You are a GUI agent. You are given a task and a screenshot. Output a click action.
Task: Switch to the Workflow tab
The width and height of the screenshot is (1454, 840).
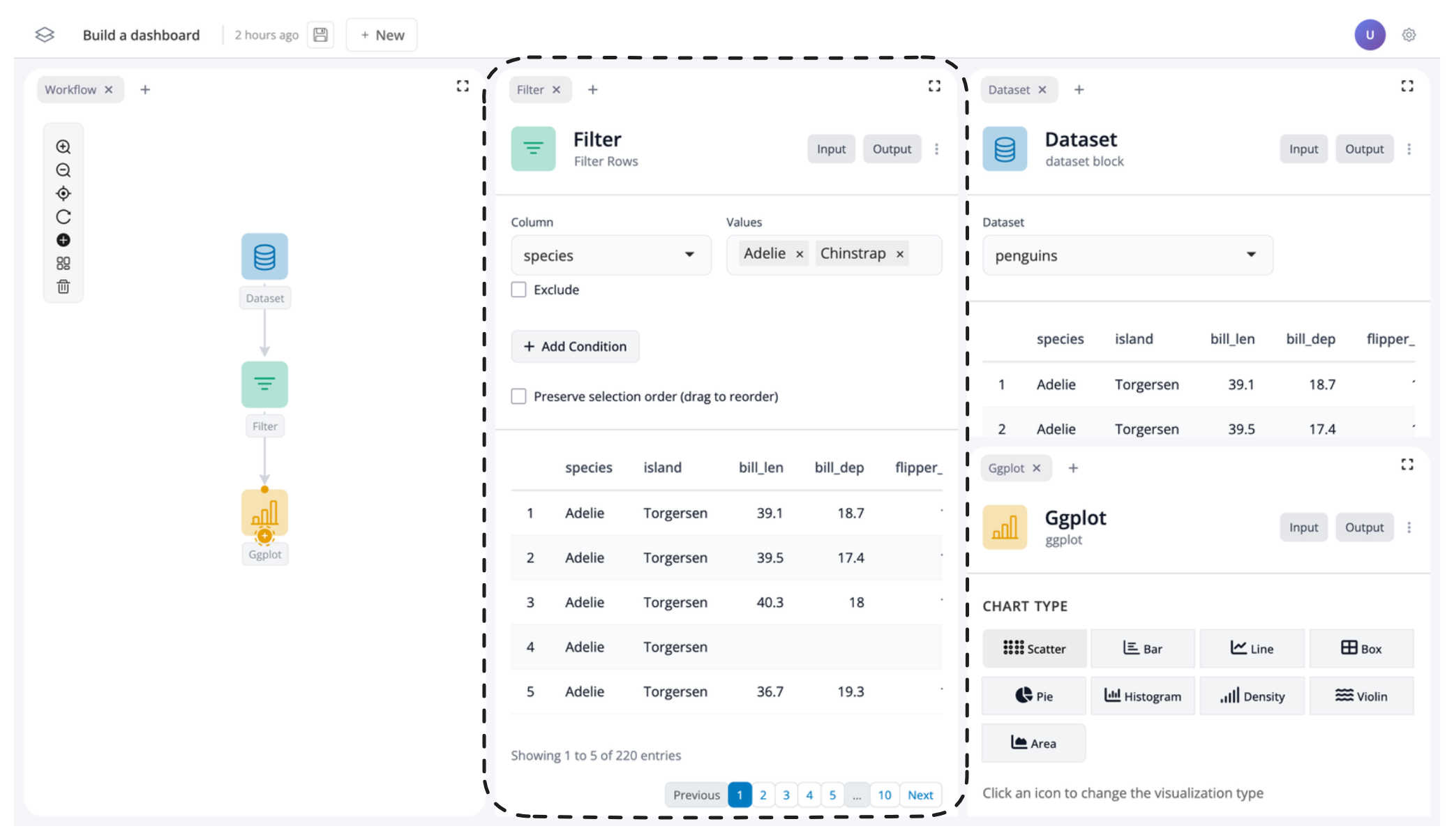tap(70, 89)
